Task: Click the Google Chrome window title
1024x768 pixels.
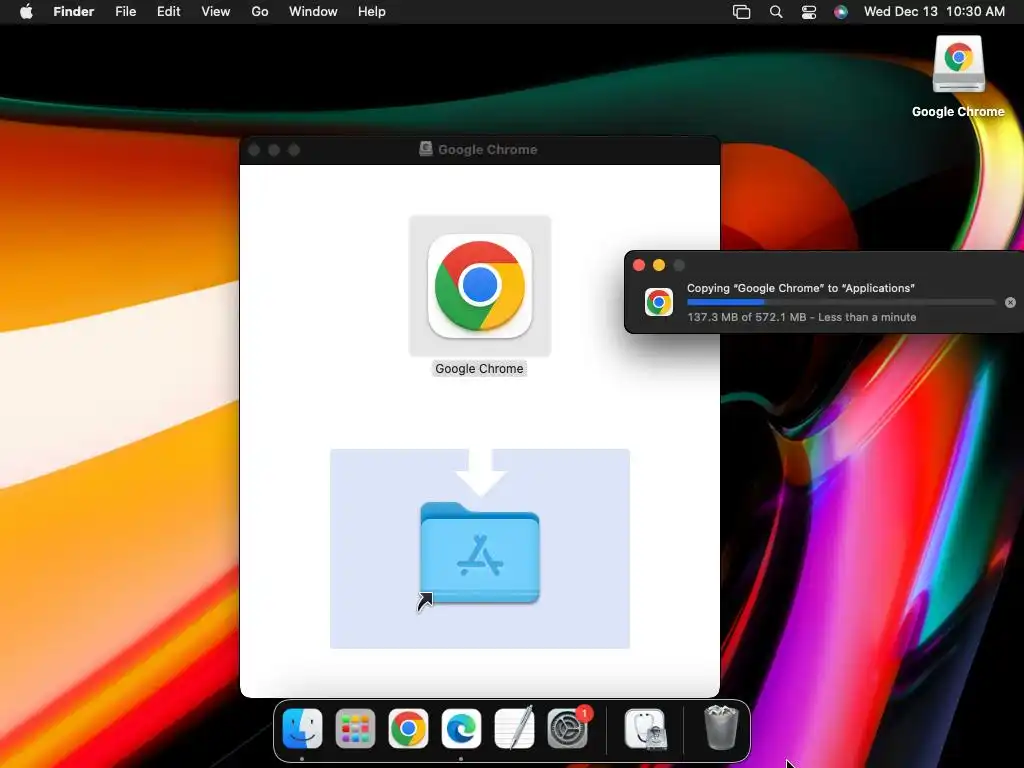Action: coord(487,150)
